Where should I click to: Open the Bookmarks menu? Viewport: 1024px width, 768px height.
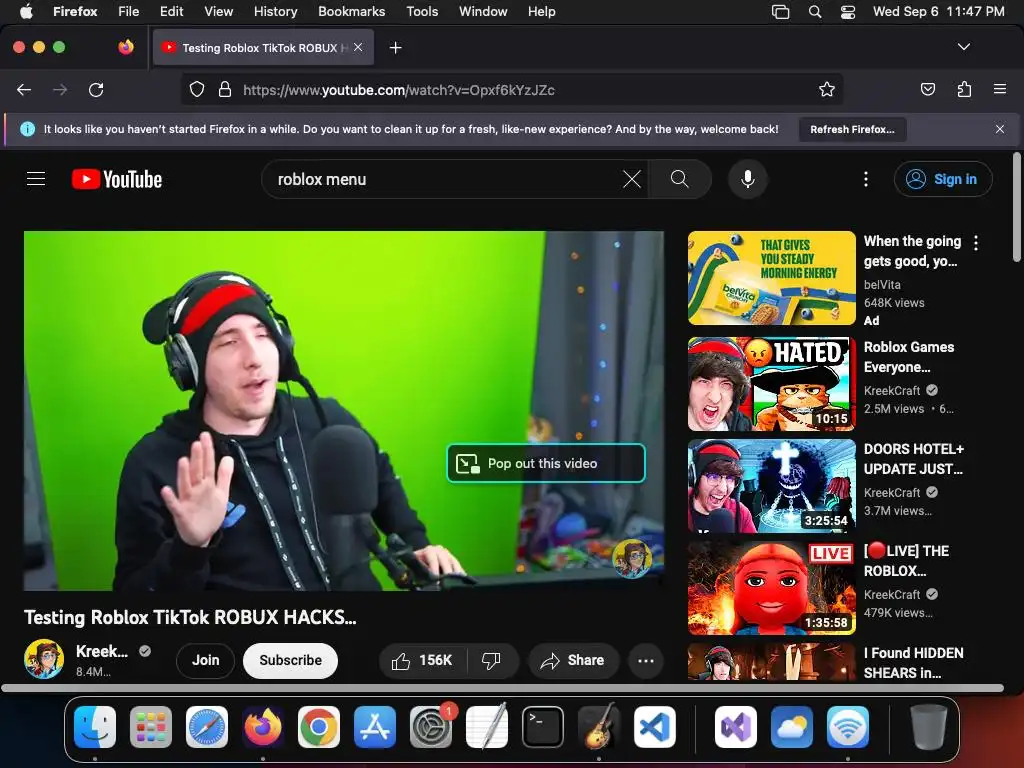(351, 12)
